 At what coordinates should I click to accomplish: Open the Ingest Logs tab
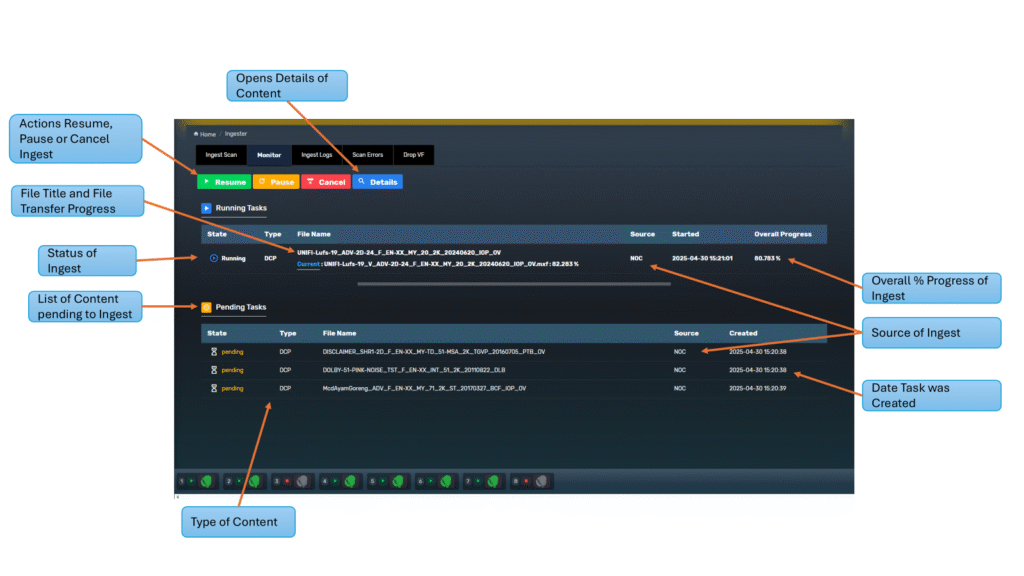click(x=317, y=155)
